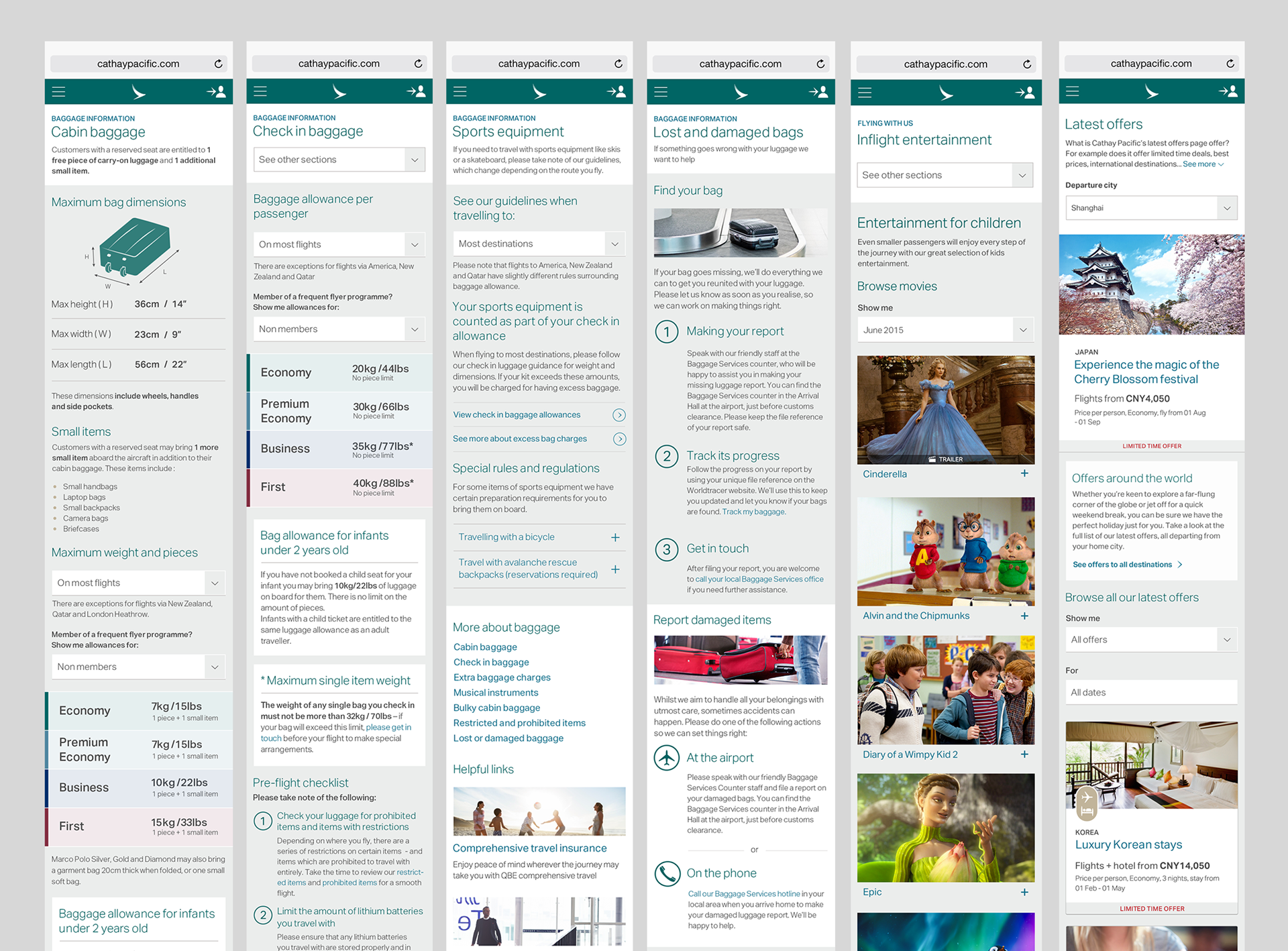Open Departure city Shanghai dropdown

1150,208
